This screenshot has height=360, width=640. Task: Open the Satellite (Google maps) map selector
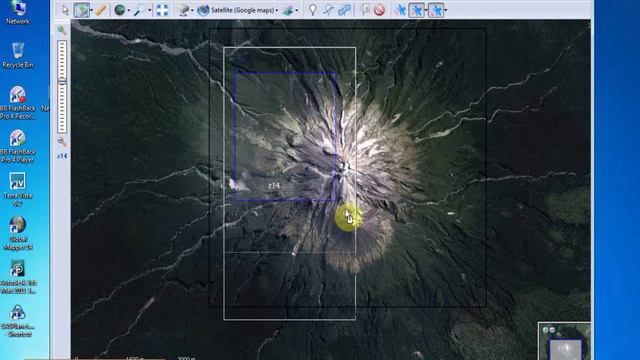tap(238, 10)
